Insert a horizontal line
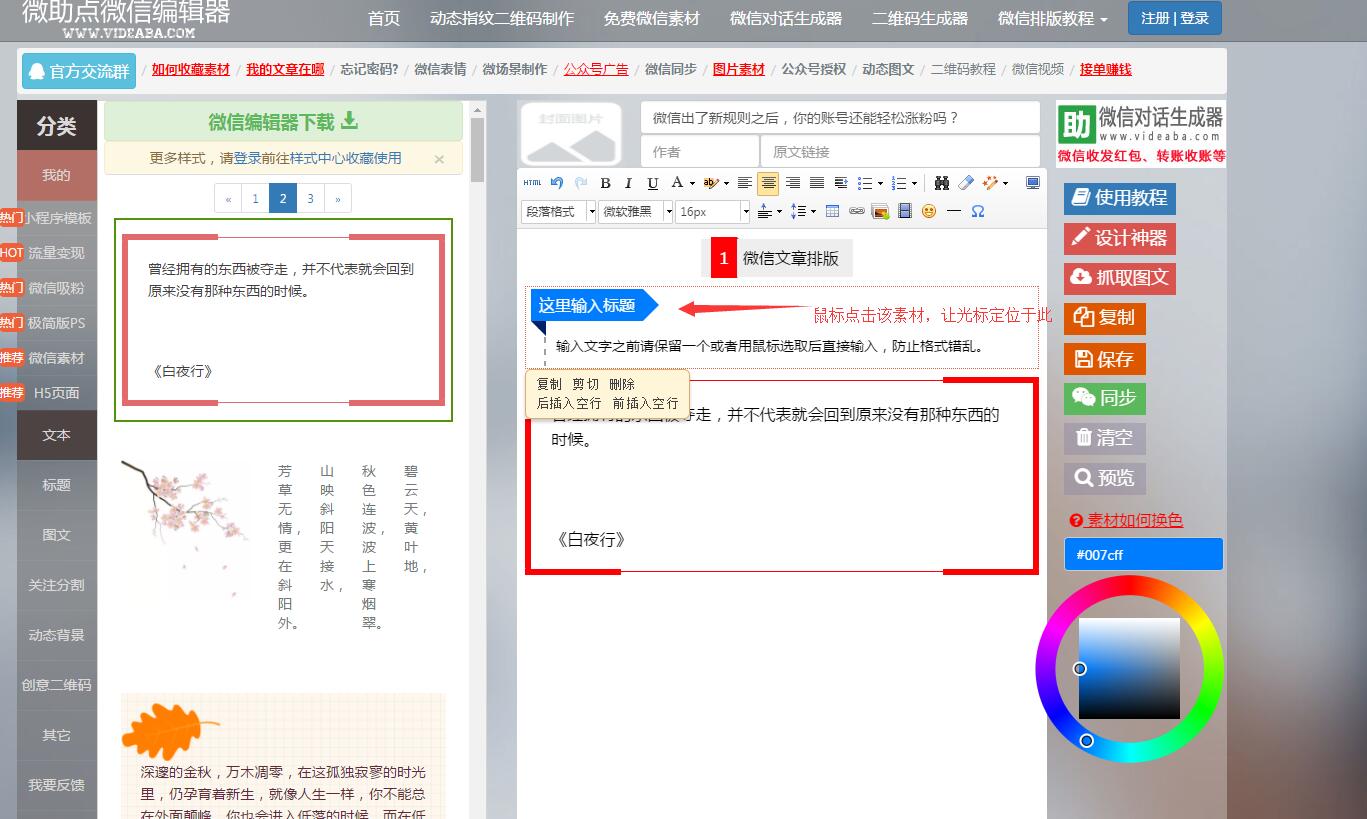The height and width of the screenshot is (819, 1367). 954,211
